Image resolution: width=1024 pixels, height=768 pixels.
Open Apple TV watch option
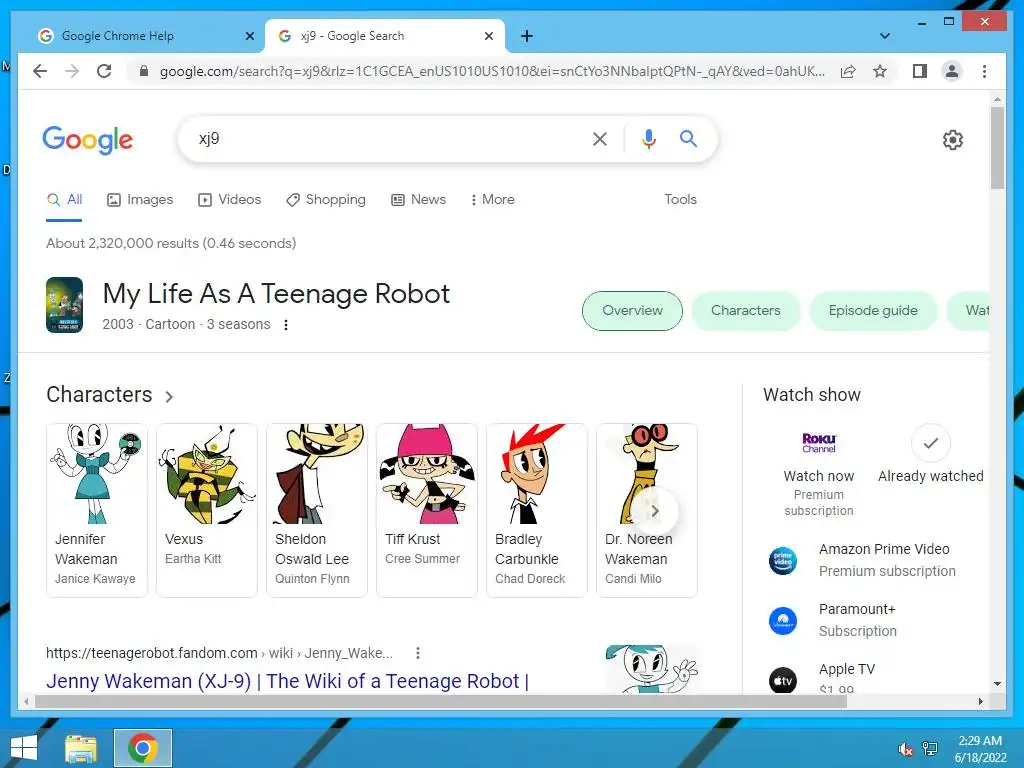823,679
